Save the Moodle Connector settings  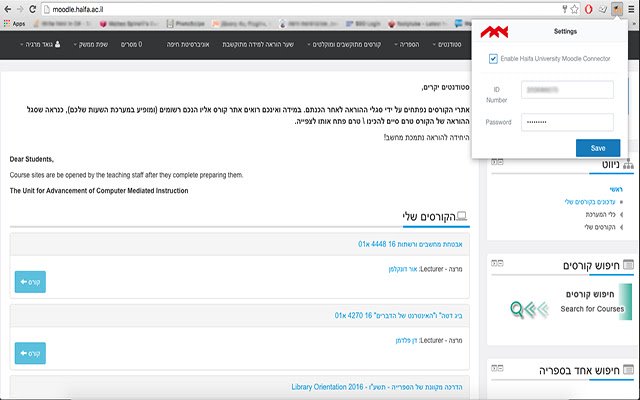[x=598, y=148]
